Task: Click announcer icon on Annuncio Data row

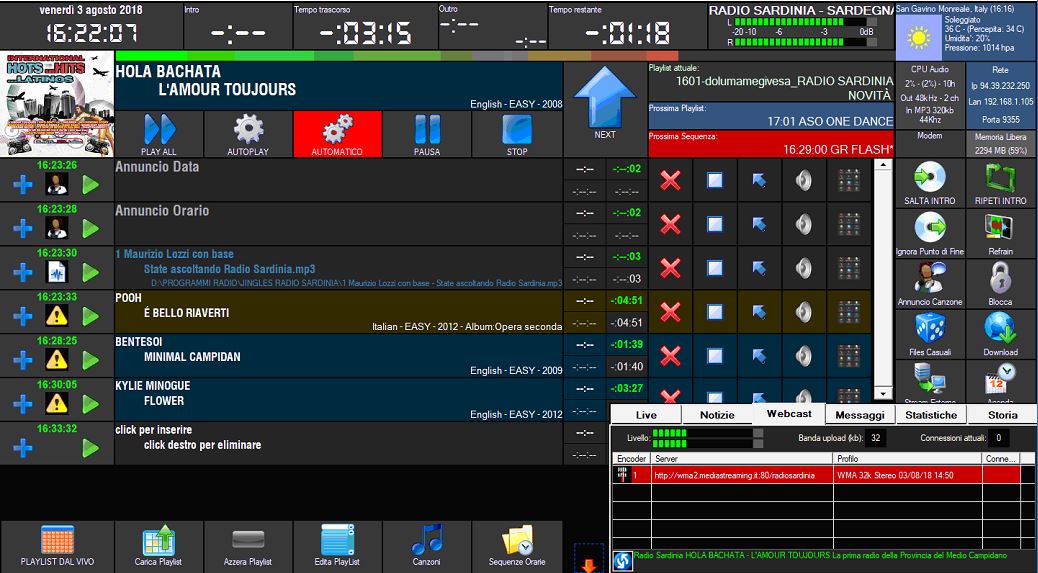Action: [57, 185]
